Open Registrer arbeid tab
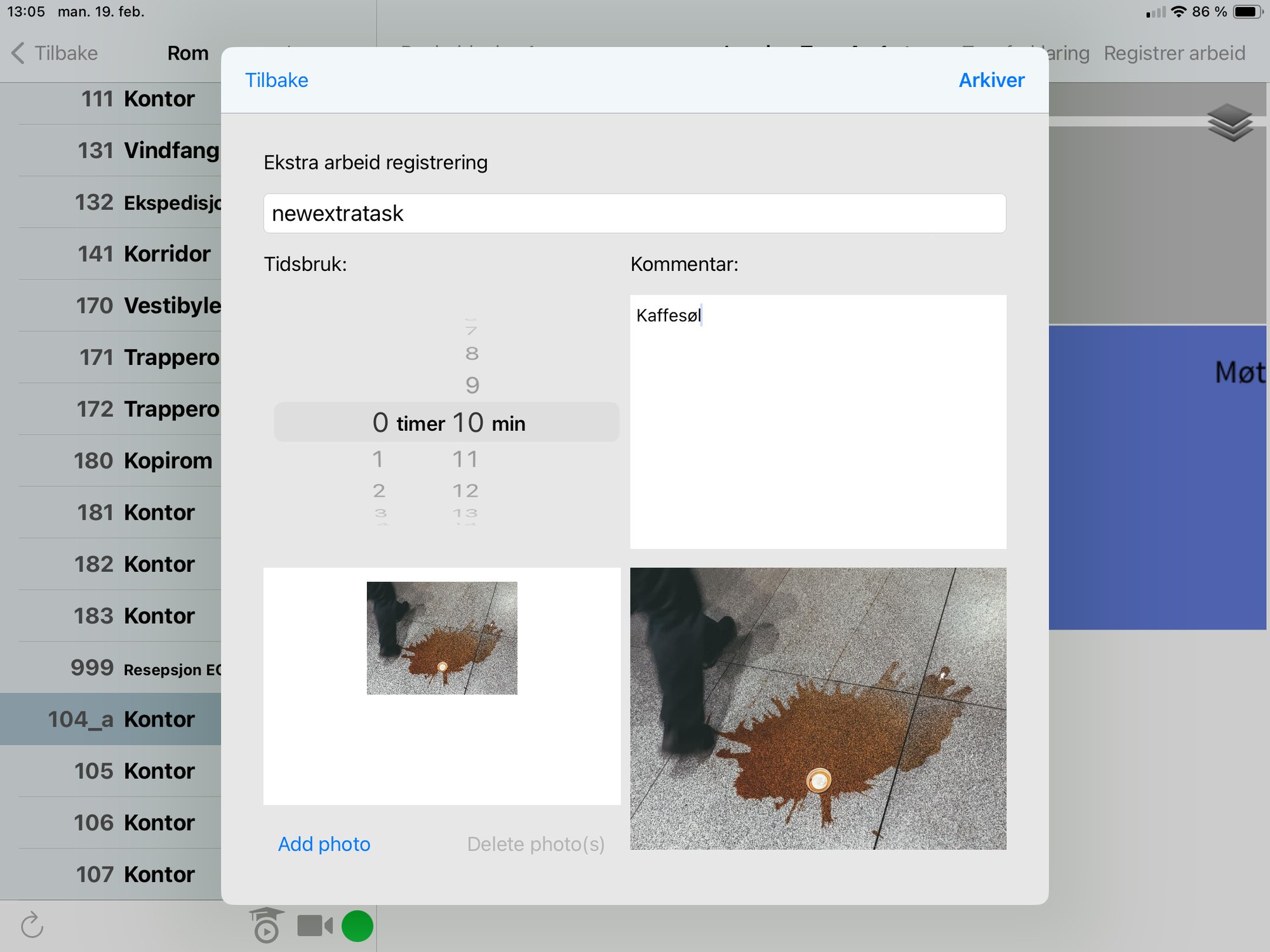The image size is (1270, 952). point(1174,53)
